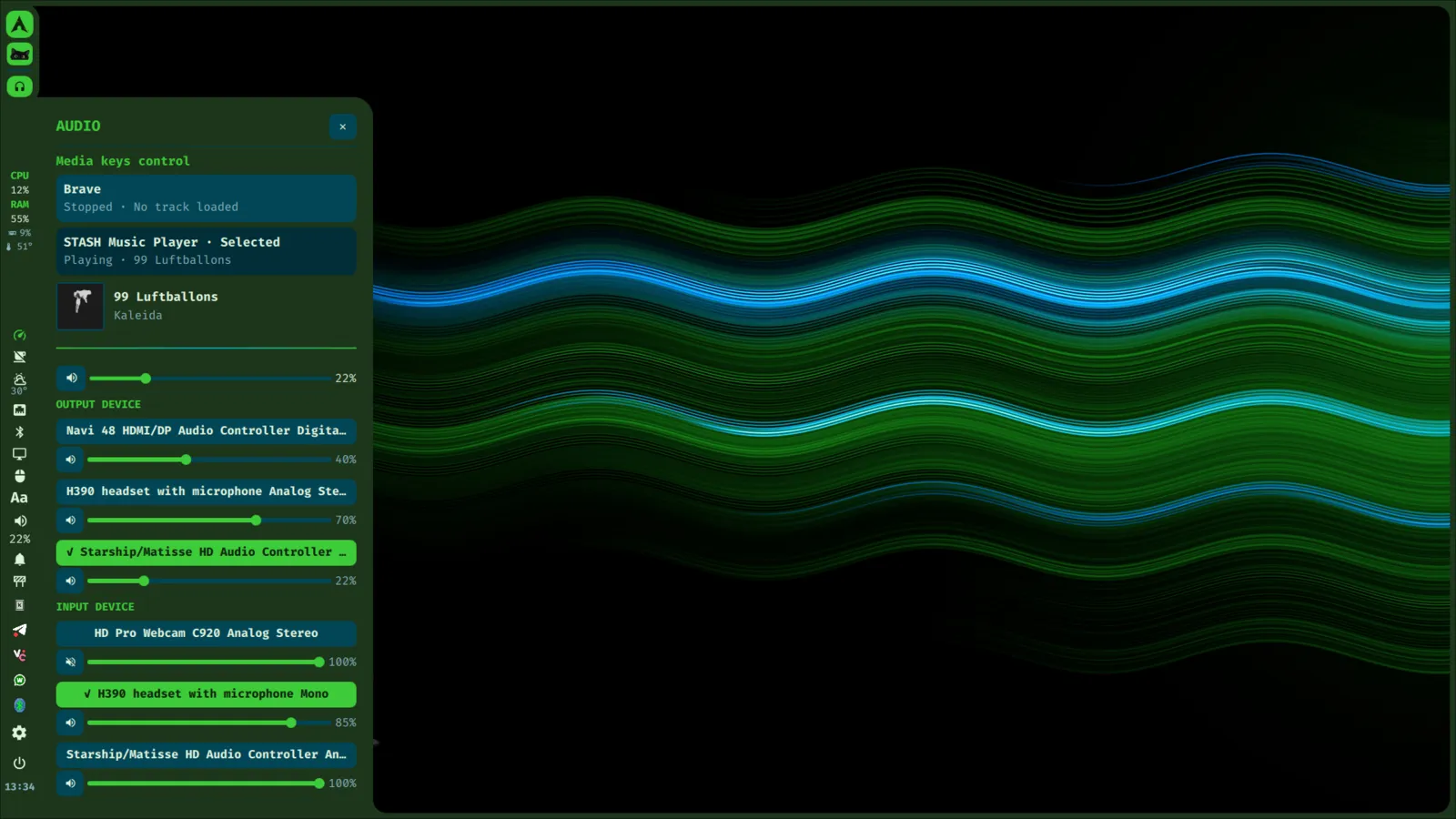
Task: Adjust the HD Pro Webcam input slider
Action: coord(206,662)
